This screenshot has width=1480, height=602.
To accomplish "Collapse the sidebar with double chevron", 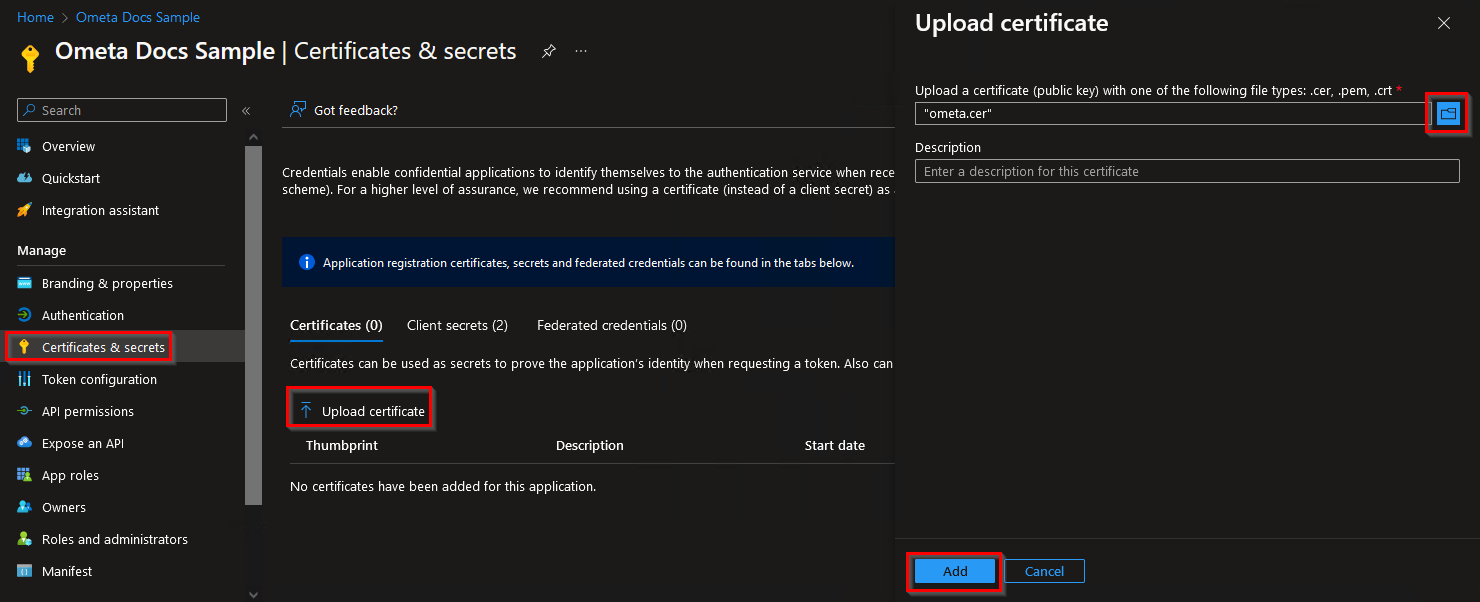I will [x=246, y=111].
